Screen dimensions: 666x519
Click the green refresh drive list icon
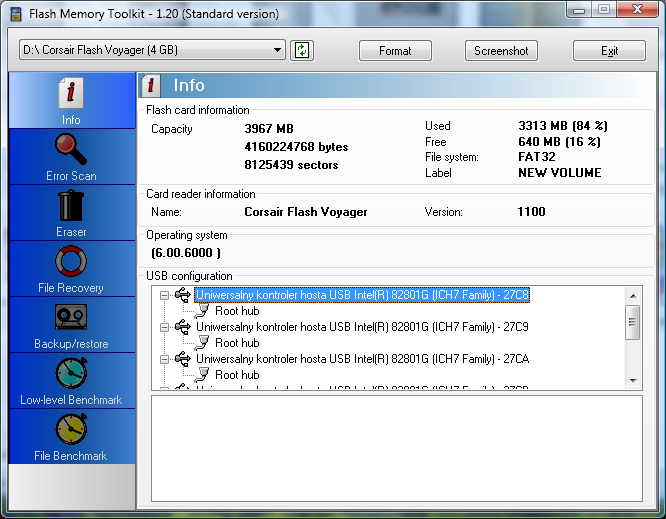tap(302, 51)
